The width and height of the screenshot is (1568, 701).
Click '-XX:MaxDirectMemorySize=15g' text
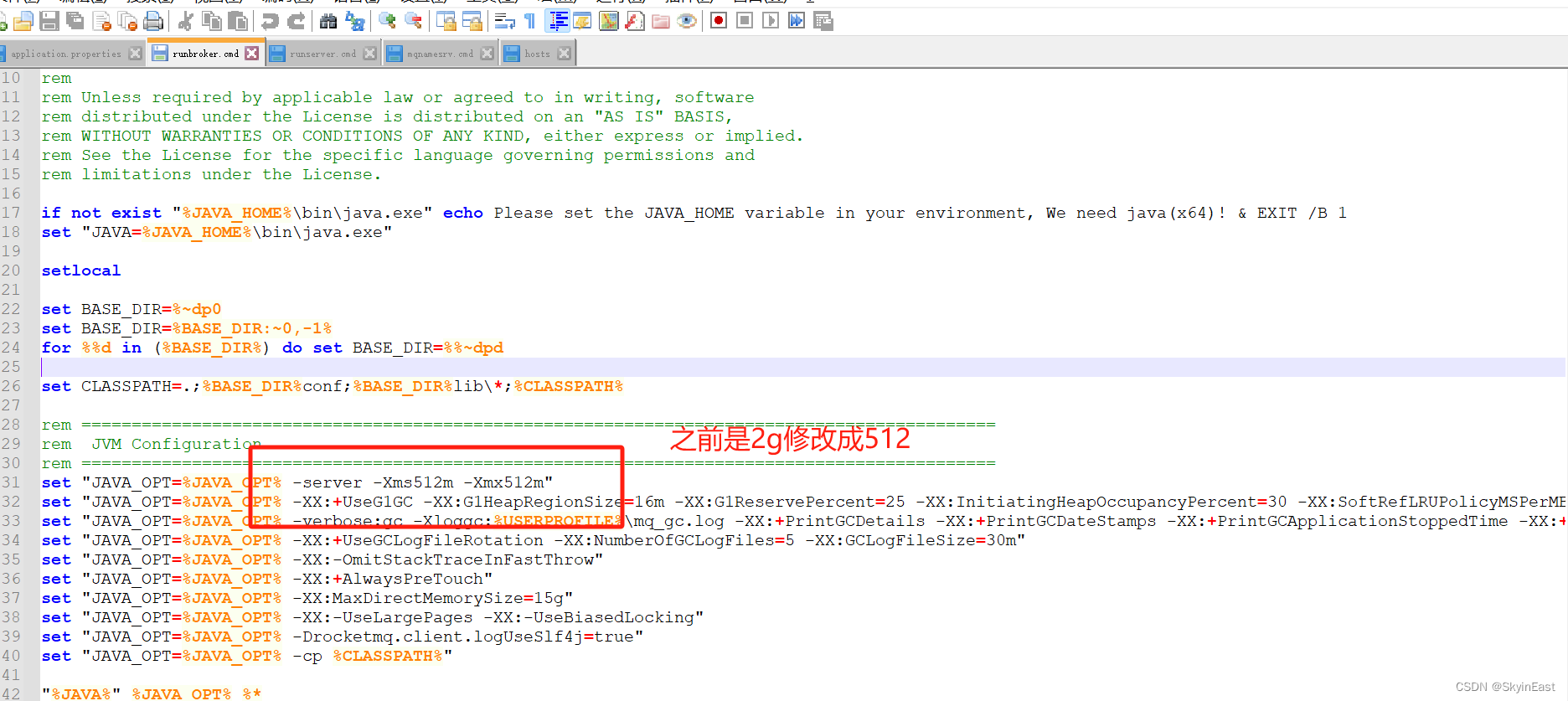point(428,598)
